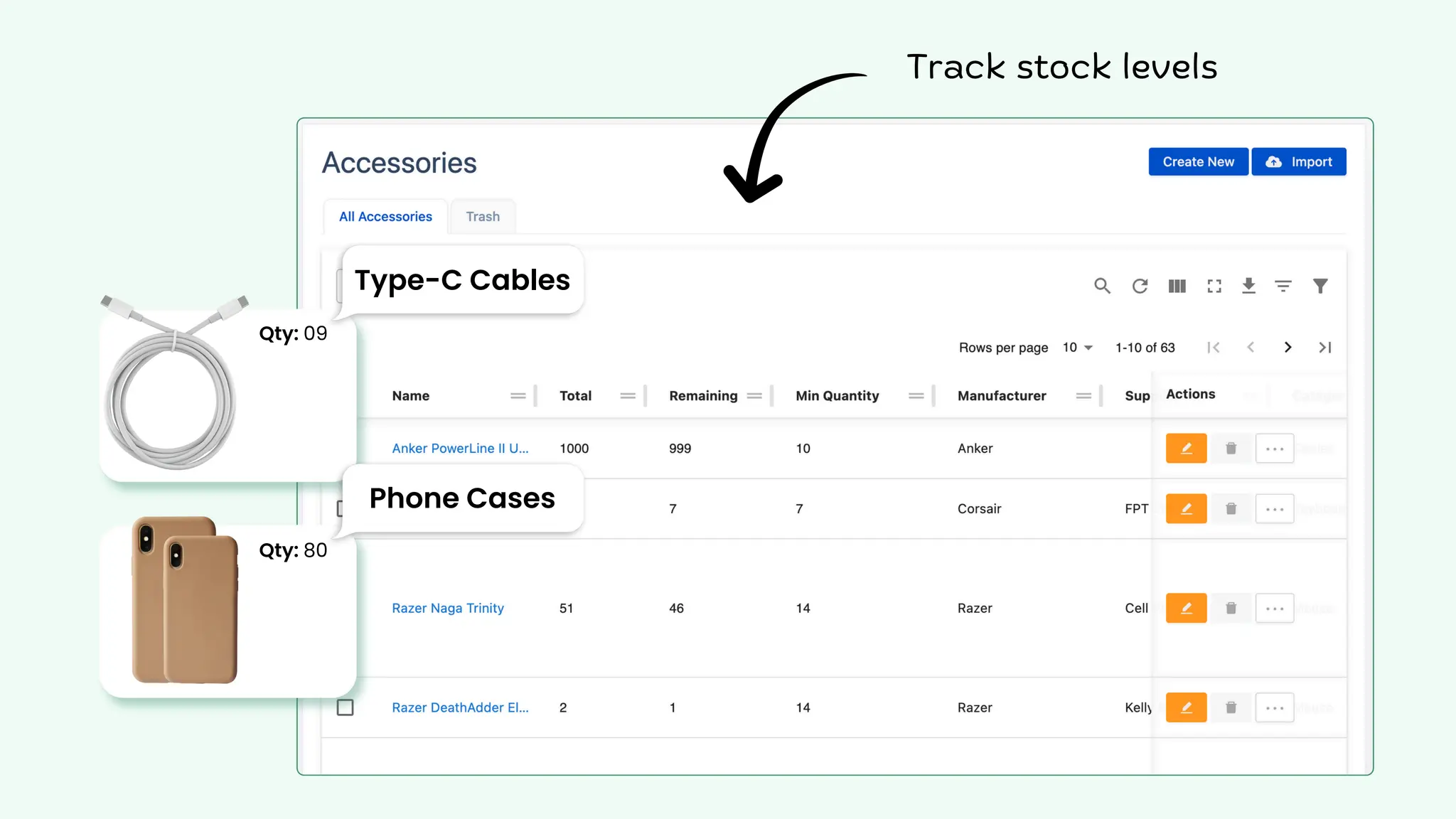Refresh the accessories table
1456x819 pixels.
pyautogui.click(x=1140, y=286)
